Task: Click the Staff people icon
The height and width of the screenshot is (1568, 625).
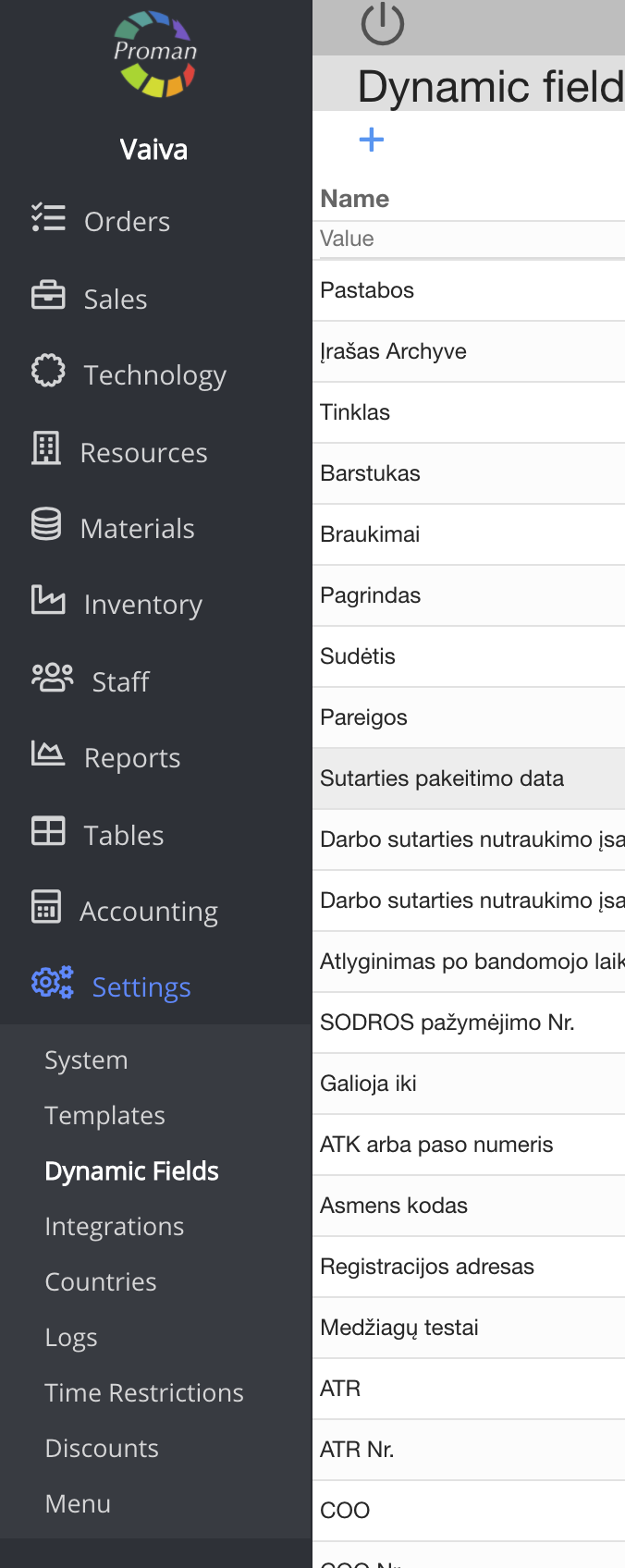Action: coord(52,679)
